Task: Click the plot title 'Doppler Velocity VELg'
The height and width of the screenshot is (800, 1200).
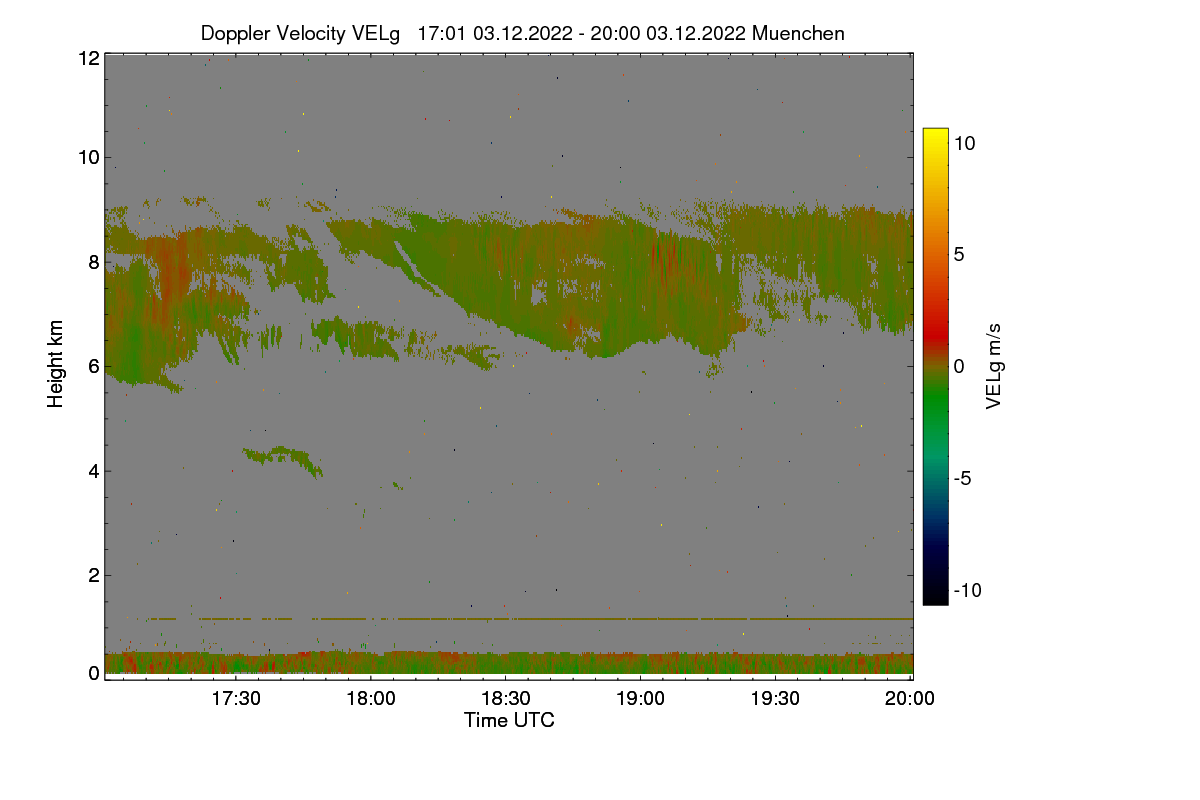Action: (x=301, y=33)
